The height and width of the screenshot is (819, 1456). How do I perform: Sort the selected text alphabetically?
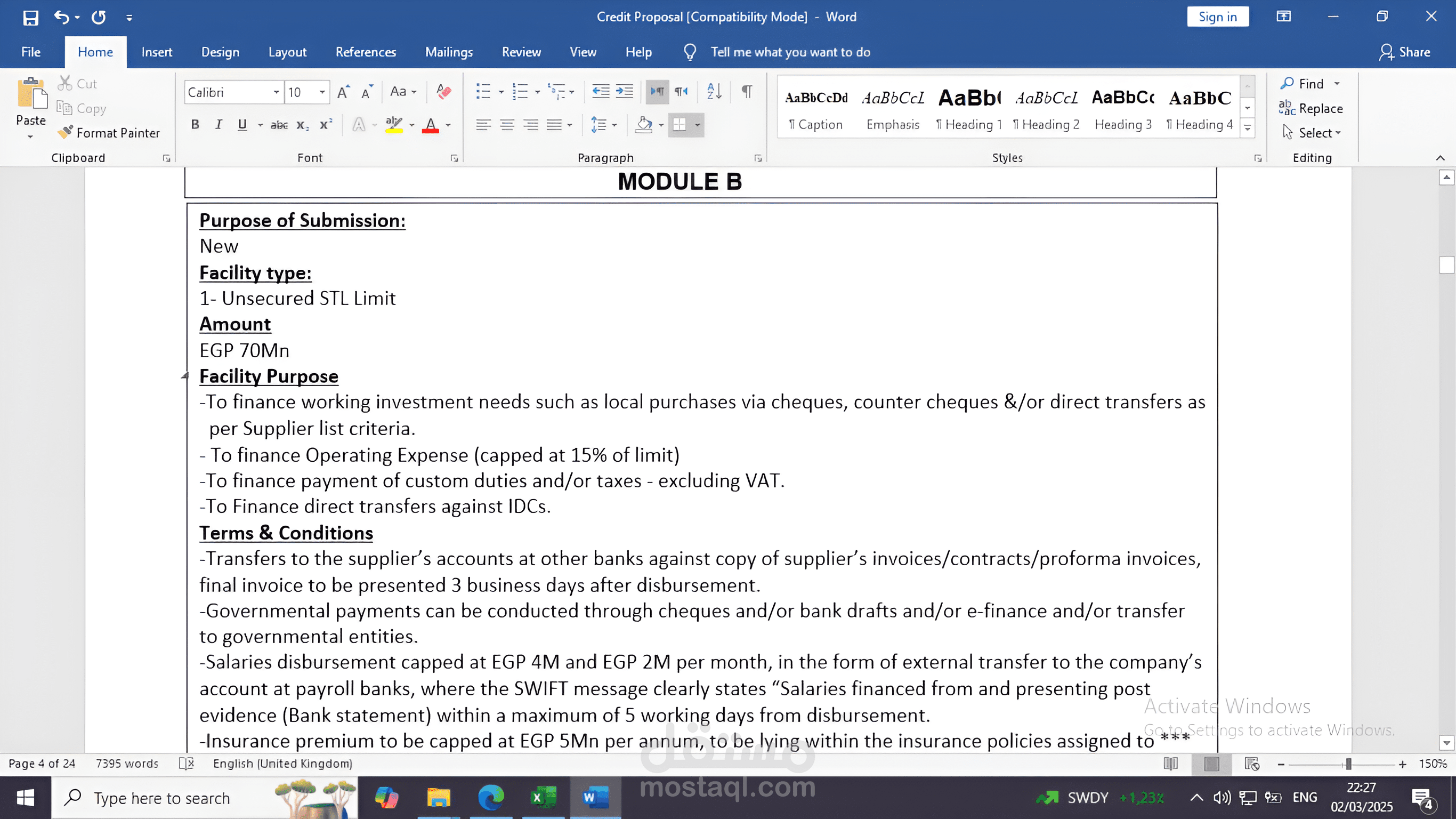click(714, 92)
